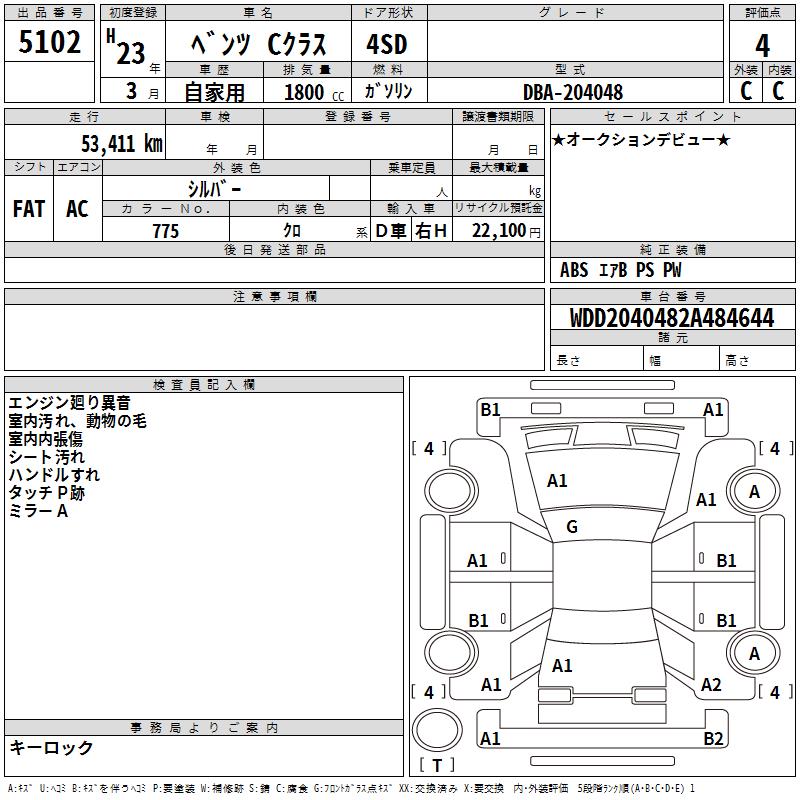
Task: Click the interior grade C under 内装
Action: pyautogui.click(x=778, y=91)
